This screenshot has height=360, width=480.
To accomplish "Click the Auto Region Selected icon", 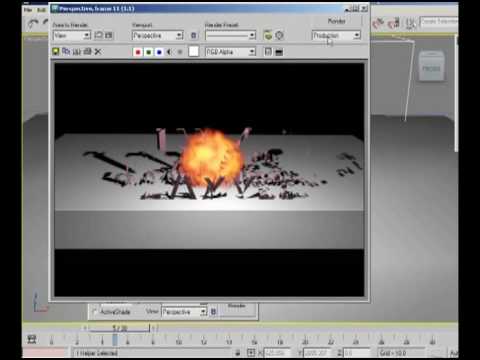I will tap(109, 35).
